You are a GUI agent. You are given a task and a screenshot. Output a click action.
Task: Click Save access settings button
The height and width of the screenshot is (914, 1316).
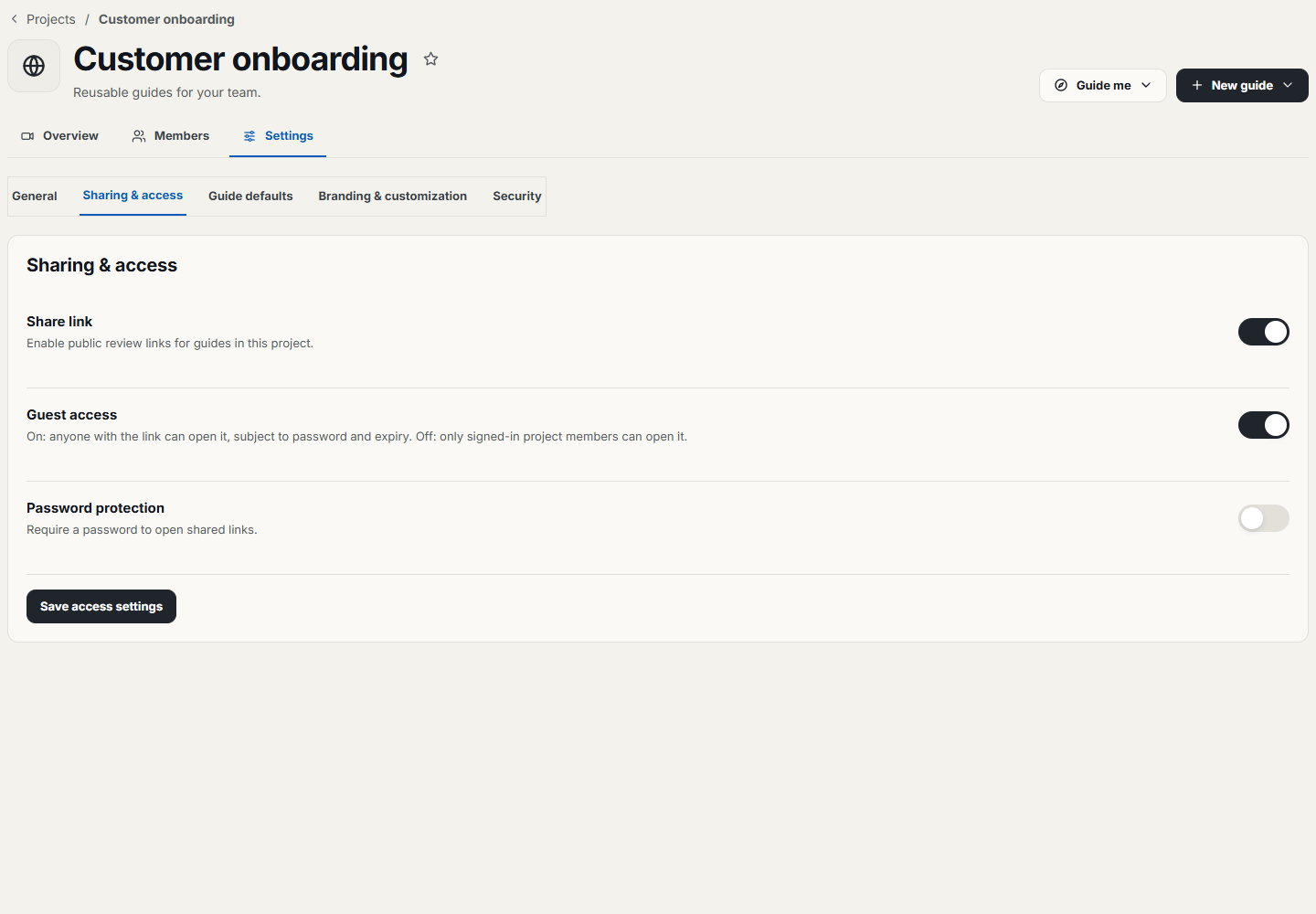(x=101, y=607)
